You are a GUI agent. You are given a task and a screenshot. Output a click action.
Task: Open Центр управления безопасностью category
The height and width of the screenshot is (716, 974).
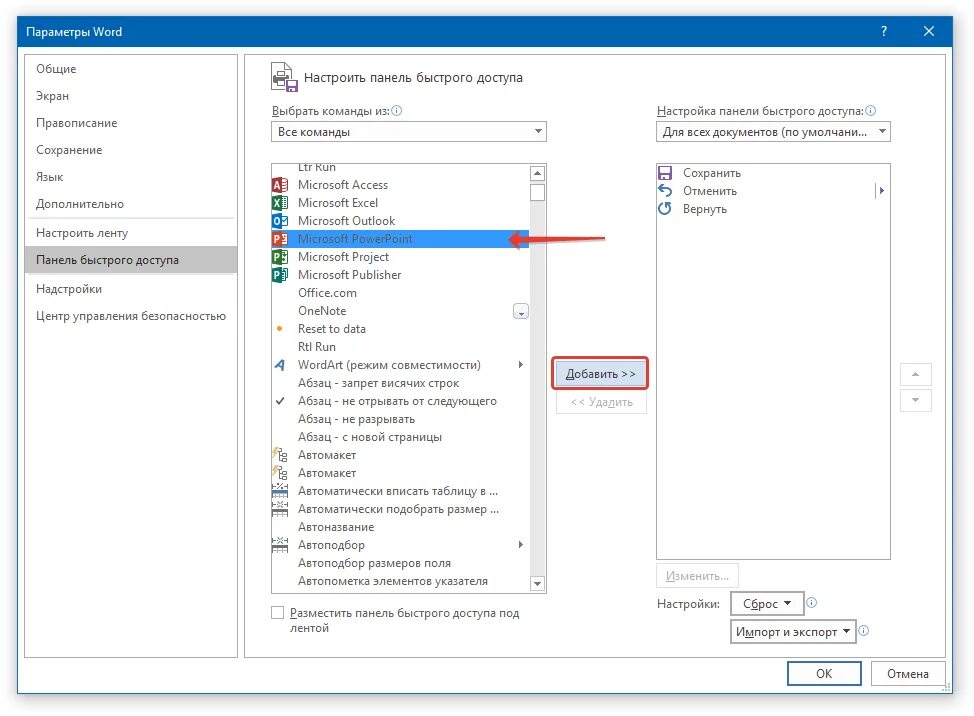131,316
